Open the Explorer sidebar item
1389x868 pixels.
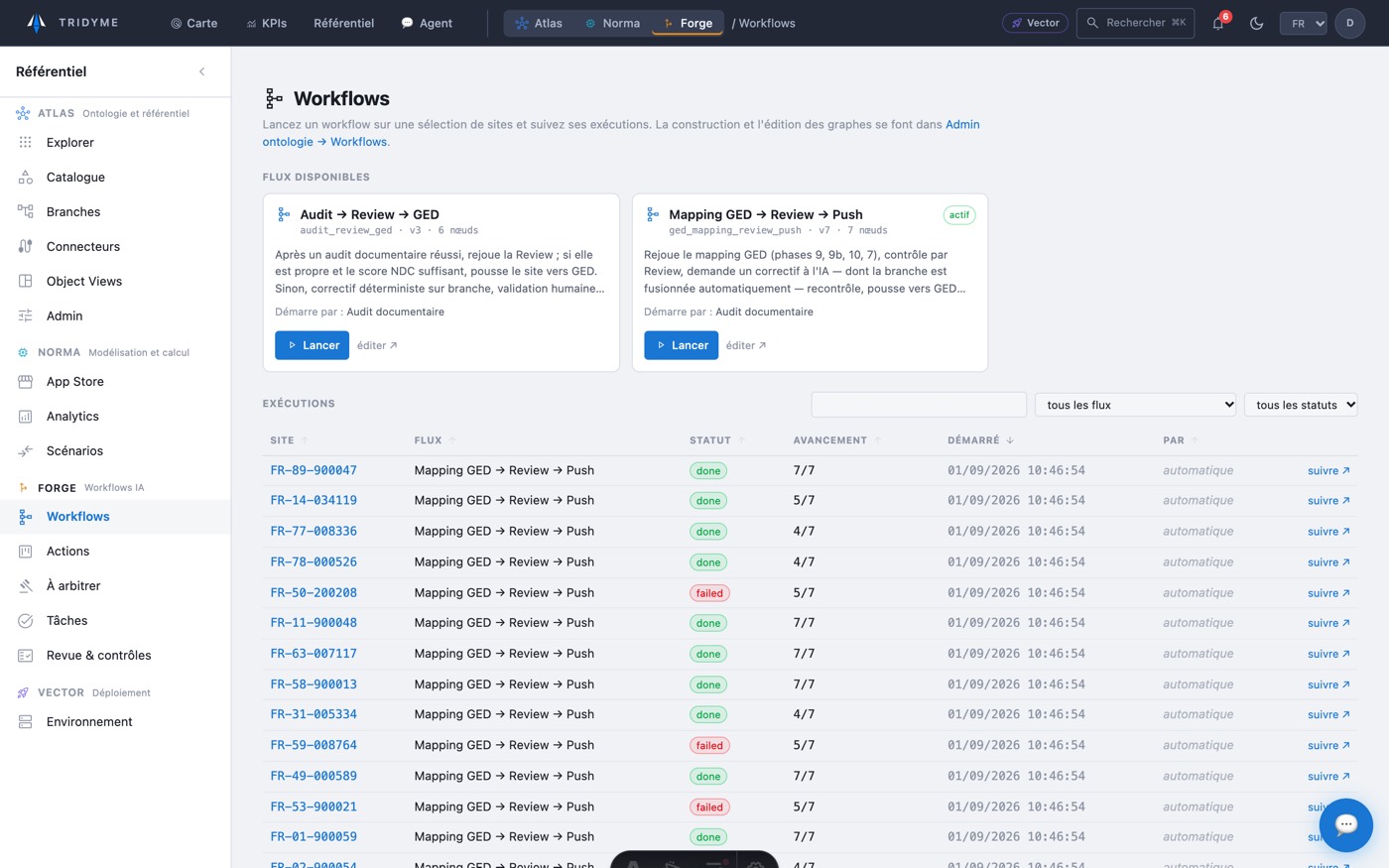tap(115, 142)
